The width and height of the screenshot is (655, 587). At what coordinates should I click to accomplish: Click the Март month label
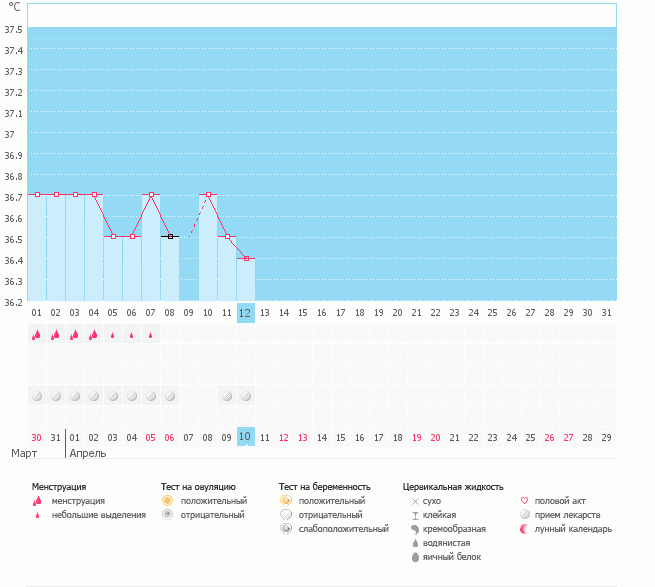[x=24, y=453]
